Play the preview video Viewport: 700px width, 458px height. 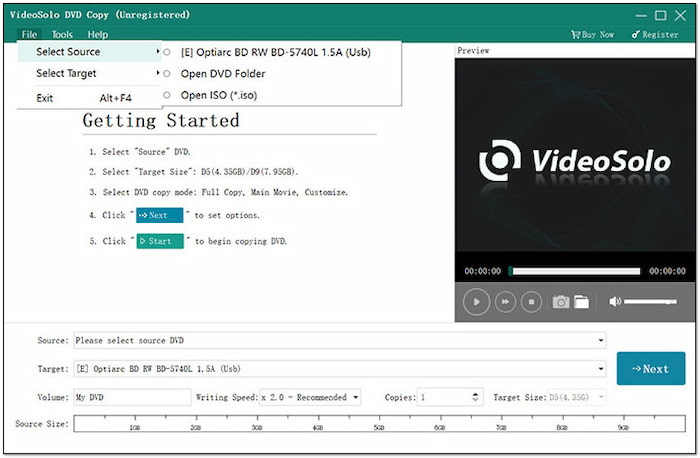pos(477,301)
